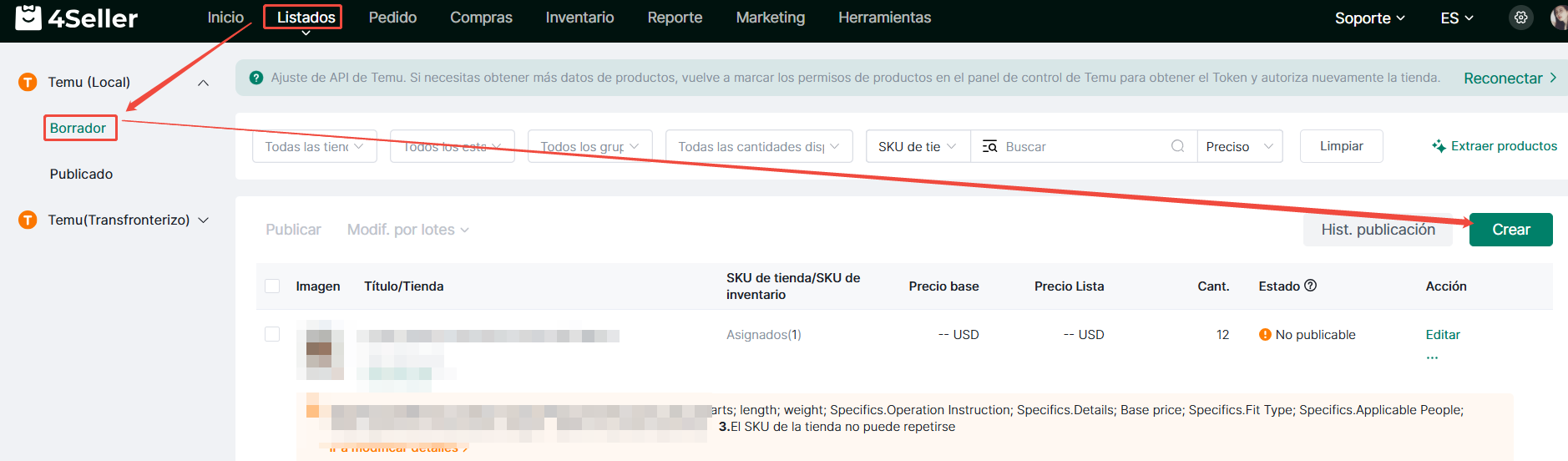Screen dimensions: 1568x461
Task: Tick the first product row checkbox
Action: click(x=272, y=334)
